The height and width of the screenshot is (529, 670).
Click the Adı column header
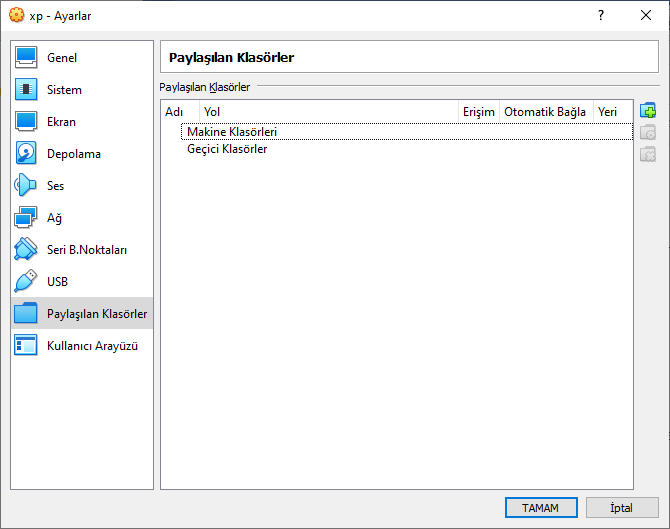coord(180,112)
